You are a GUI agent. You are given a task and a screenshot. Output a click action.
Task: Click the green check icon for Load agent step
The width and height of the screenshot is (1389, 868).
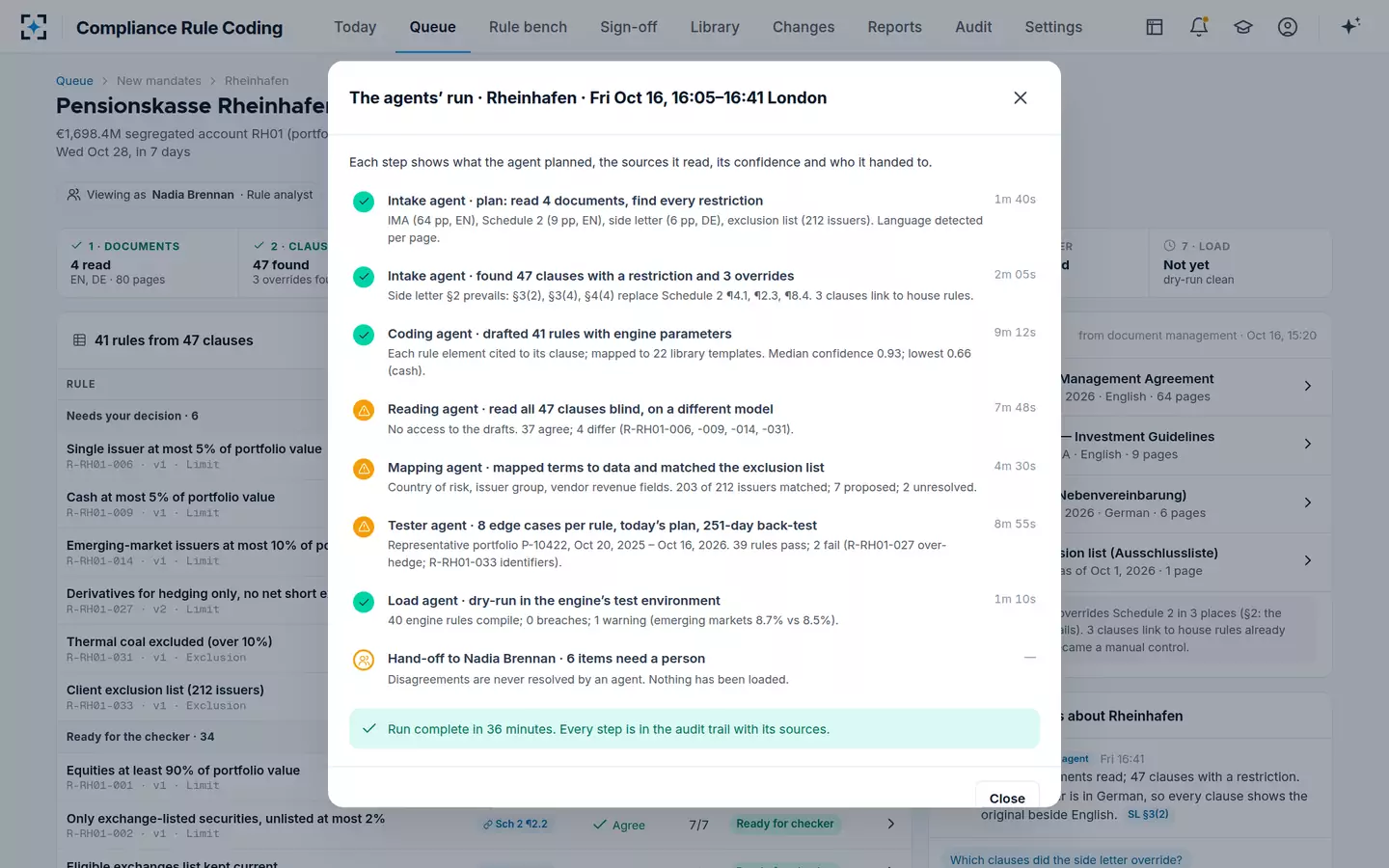(364, 602)
